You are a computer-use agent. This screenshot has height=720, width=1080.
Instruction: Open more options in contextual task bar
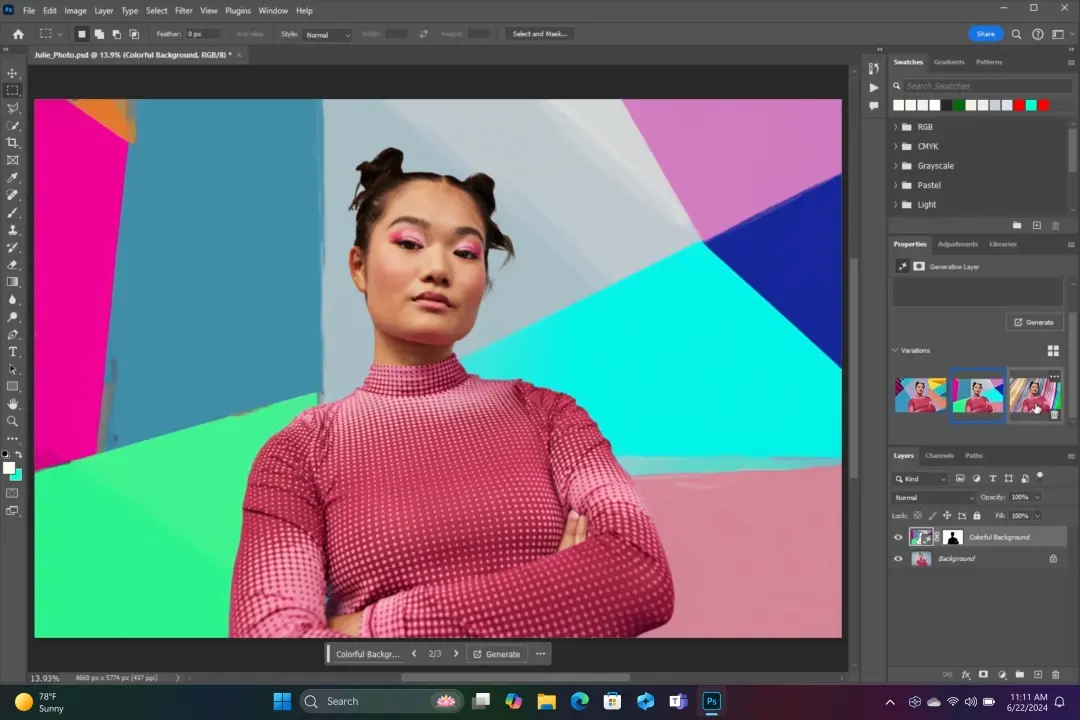pos(540,654)
